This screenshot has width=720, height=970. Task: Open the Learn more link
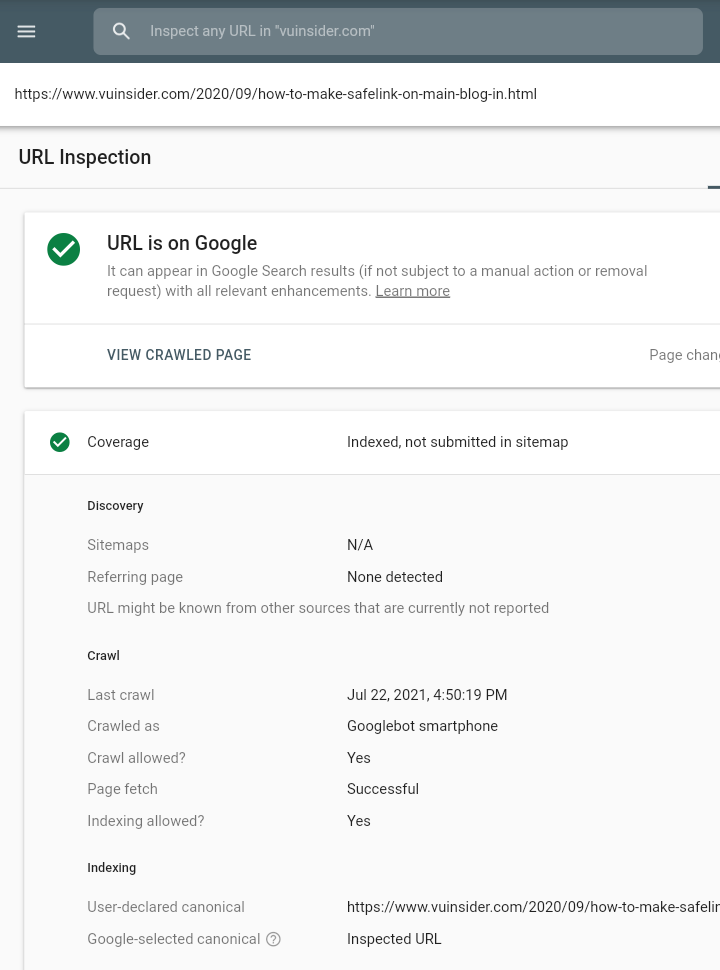[413, 291]
